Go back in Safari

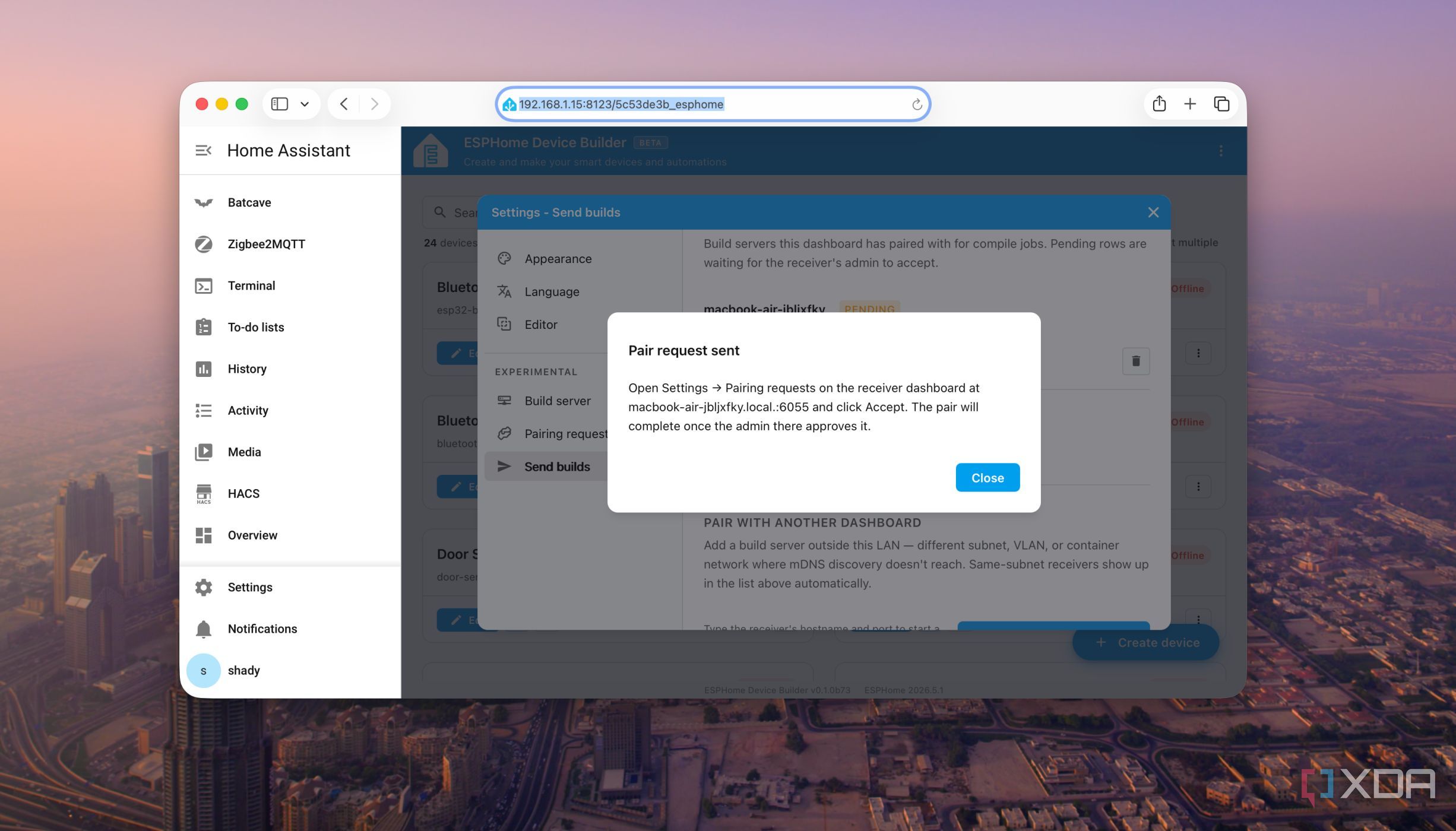point(344,104)
